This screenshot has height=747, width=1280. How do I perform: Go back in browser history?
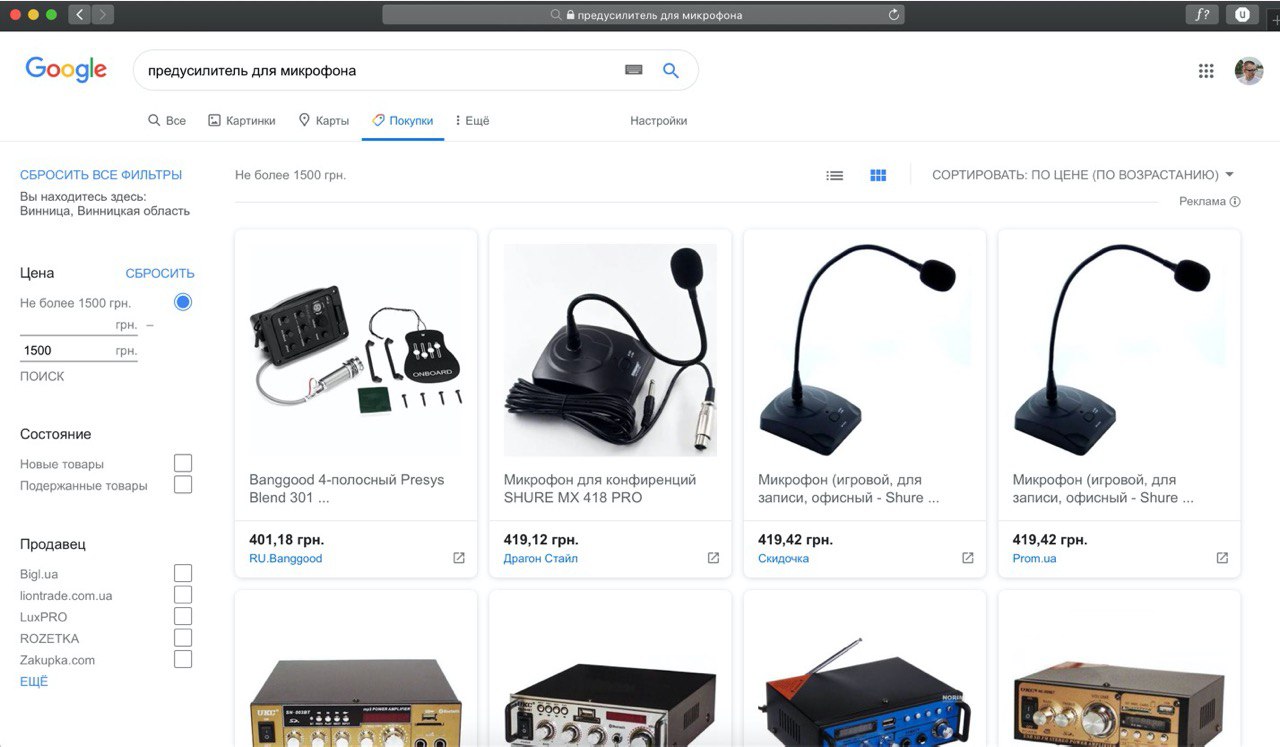pos(80,15)
